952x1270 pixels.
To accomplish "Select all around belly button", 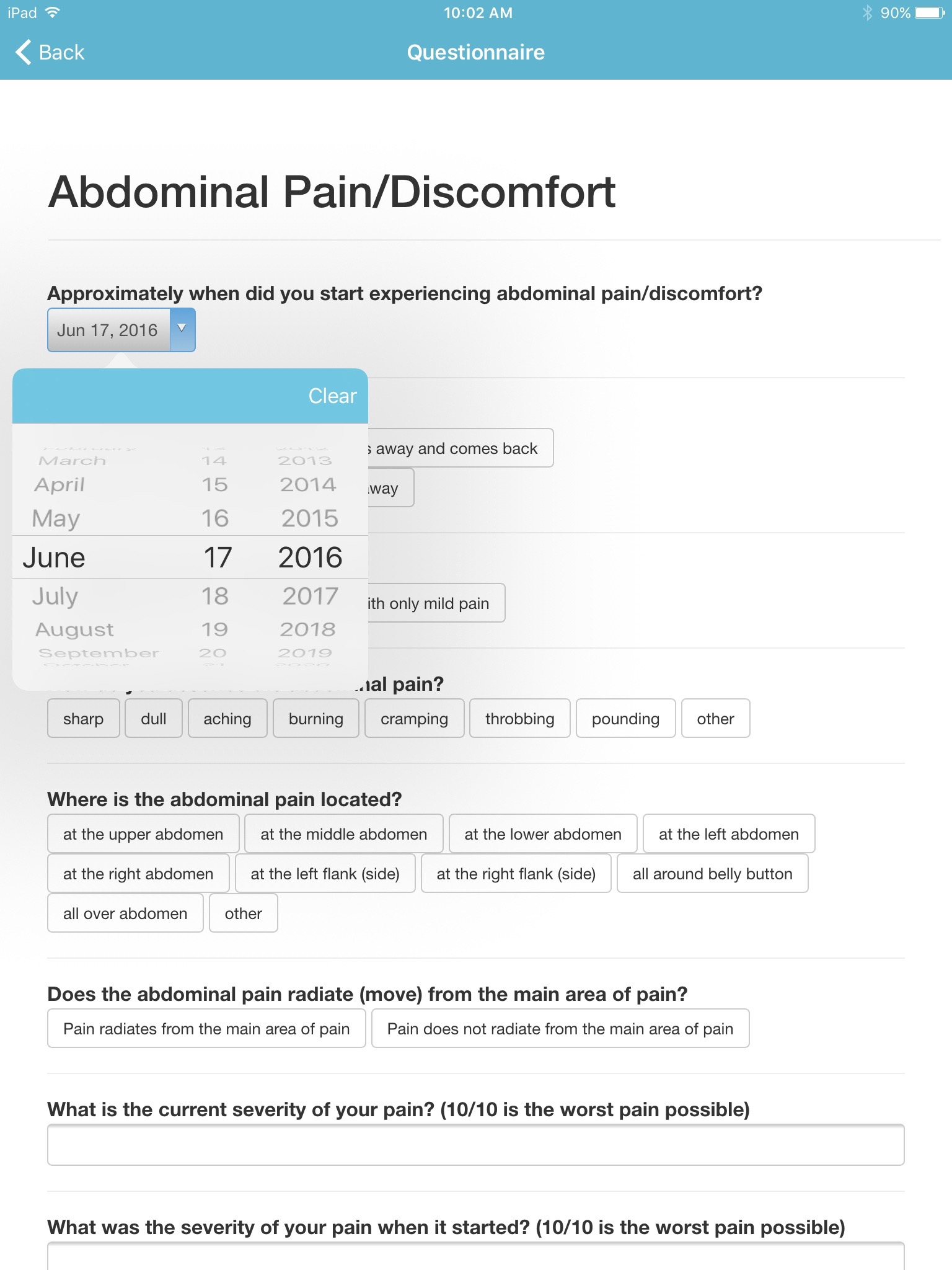I will tap(713, 873).
